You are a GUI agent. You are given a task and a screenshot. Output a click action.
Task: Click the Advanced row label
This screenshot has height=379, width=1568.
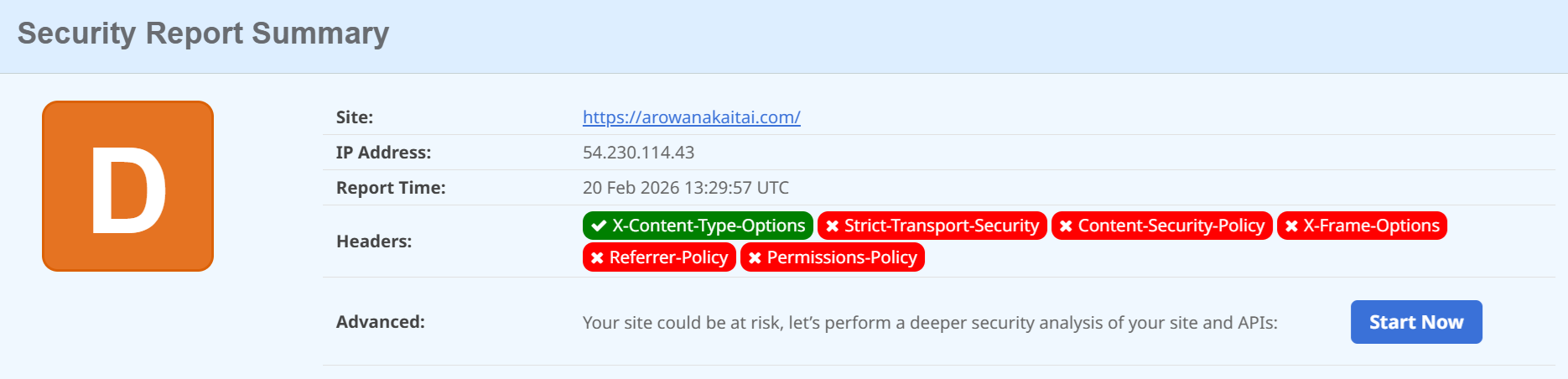click(380, 322)
